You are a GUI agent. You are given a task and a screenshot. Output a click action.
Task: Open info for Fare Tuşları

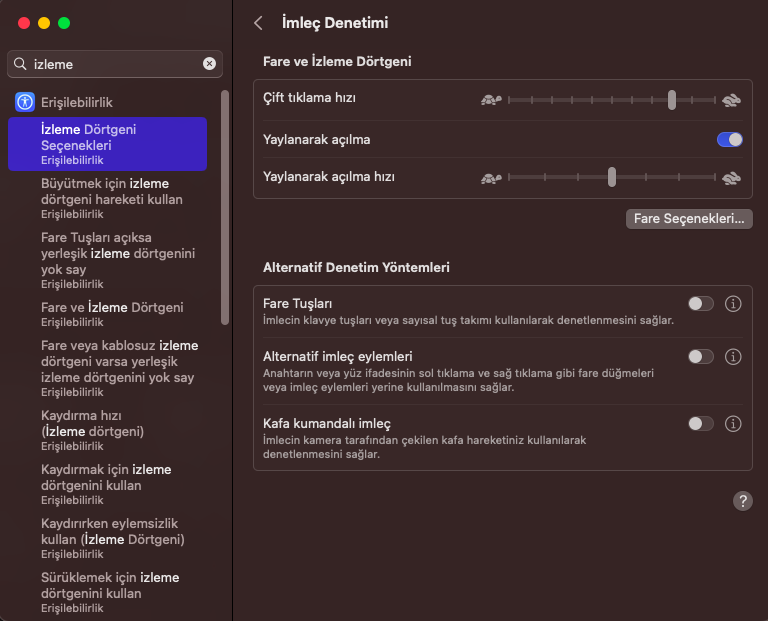tap(732, 304)
